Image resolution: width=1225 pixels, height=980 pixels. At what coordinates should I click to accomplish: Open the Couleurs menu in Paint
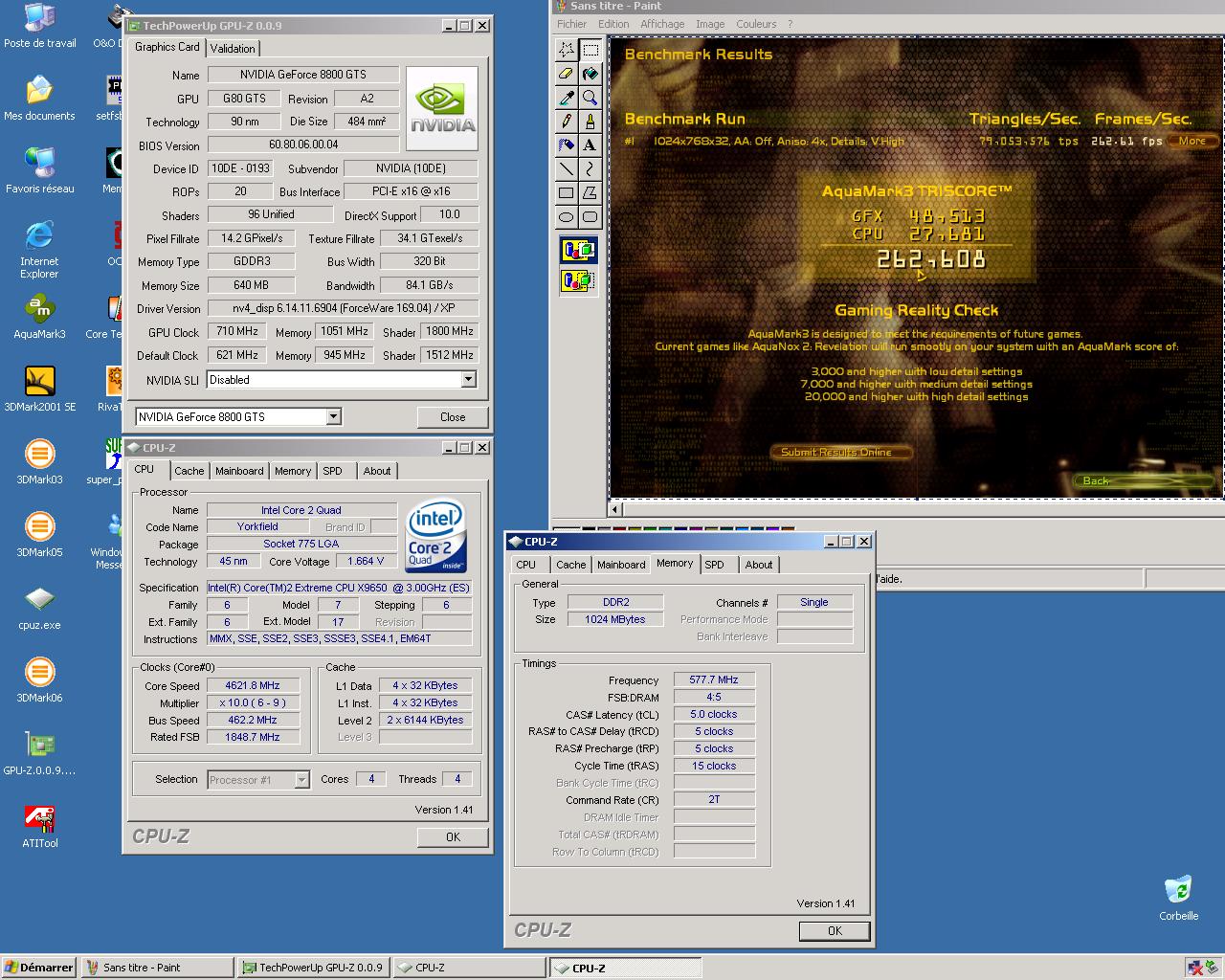(756, 24)
